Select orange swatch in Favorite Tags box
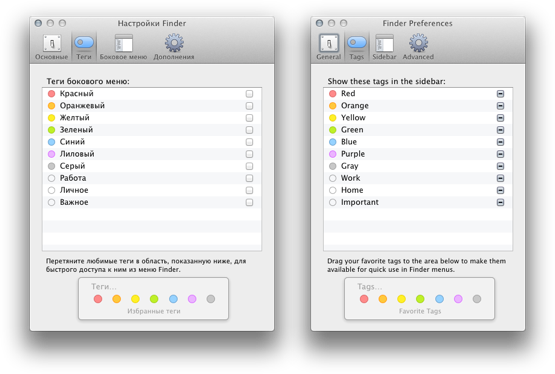 pyautogui.click(x=383, y=299)
